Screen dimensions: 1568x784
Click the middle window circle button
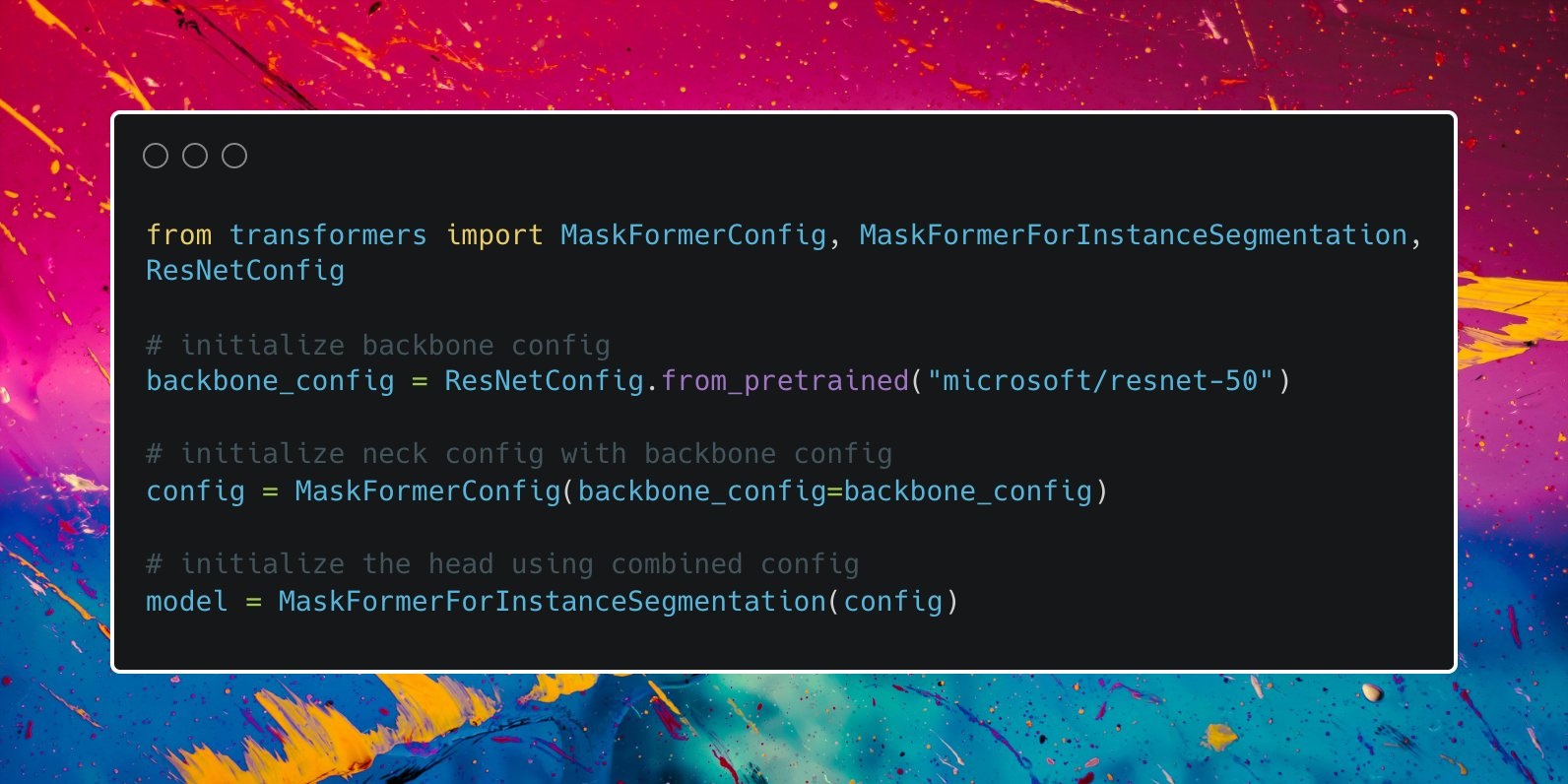195,156
